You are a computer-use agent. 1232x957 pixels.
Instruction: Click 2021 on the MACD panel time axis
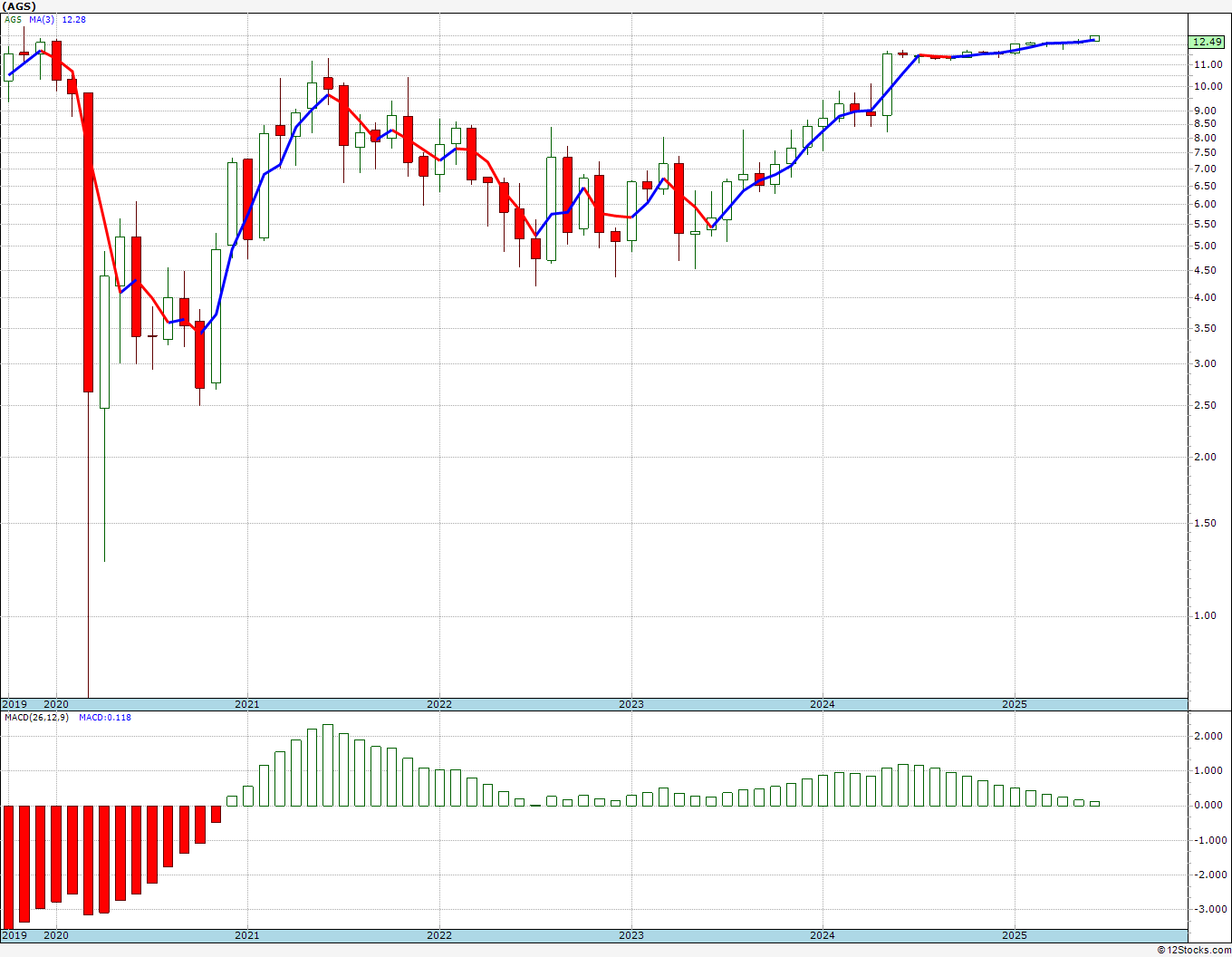247,935
